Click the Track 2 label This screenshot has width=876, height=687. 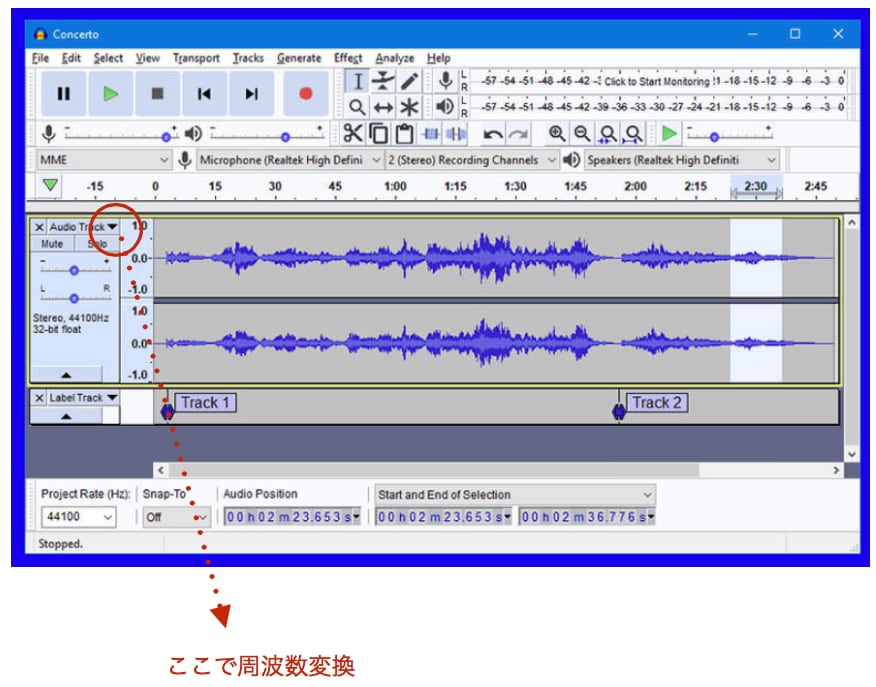[656, 403]
